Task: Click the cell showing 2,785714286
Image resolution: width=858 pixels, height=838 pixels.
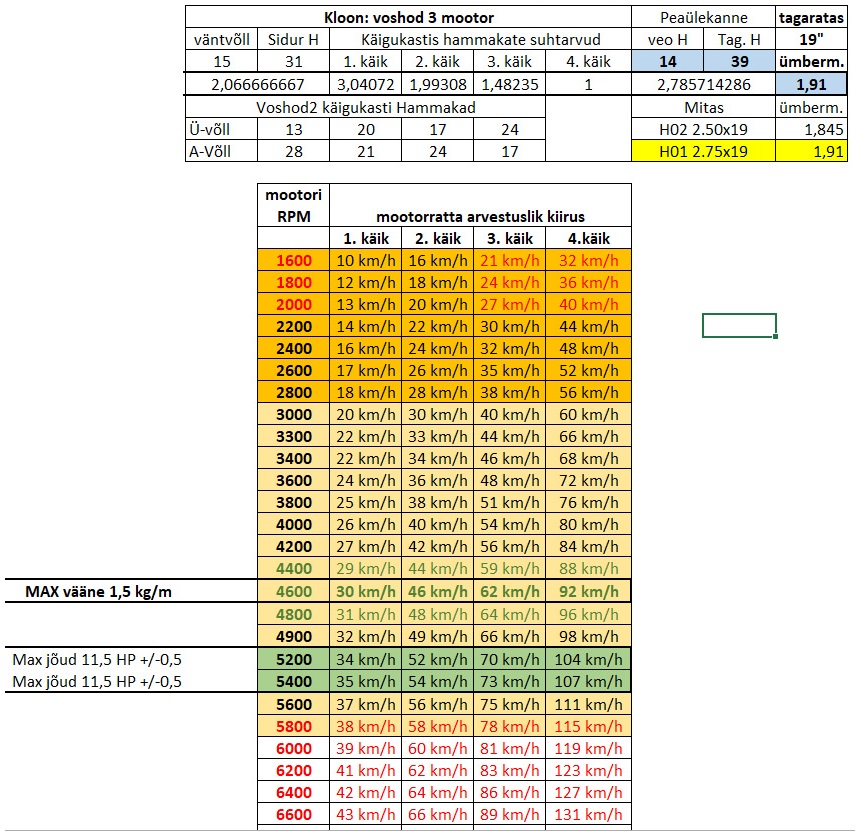Action: click(704, 84)
